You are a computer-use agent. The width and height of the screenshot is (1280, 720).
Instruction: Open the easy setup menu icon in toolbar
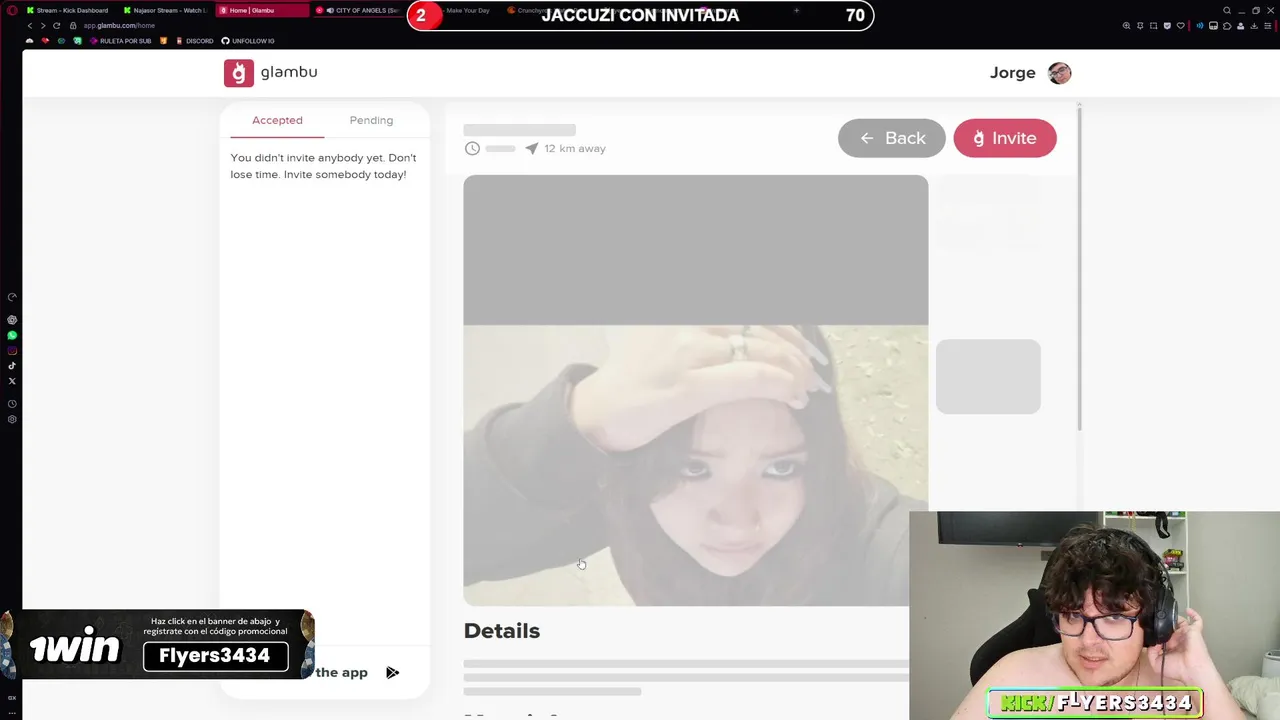click(x=1268, y=26)
